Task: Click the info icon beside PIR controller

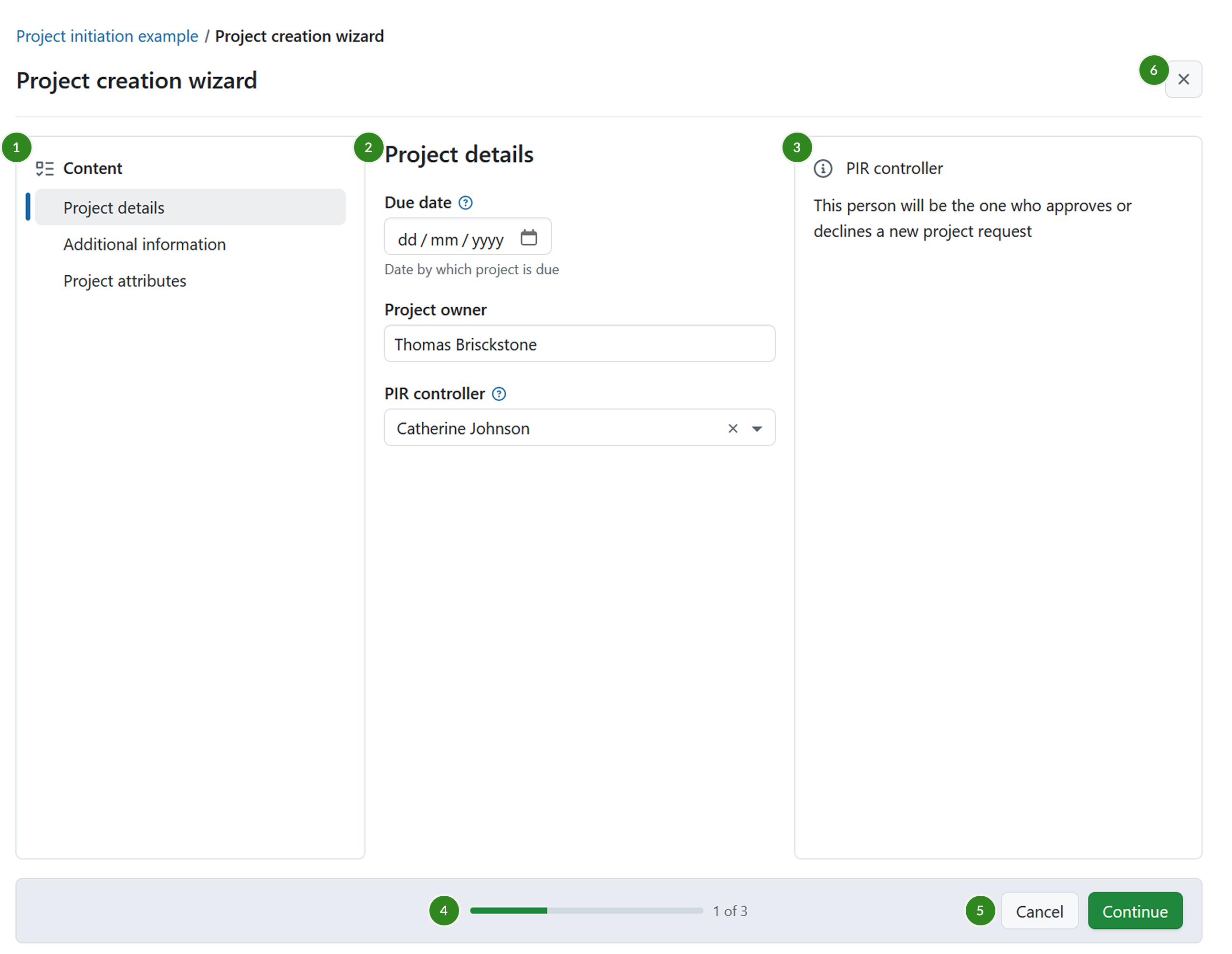Action: 823,167
